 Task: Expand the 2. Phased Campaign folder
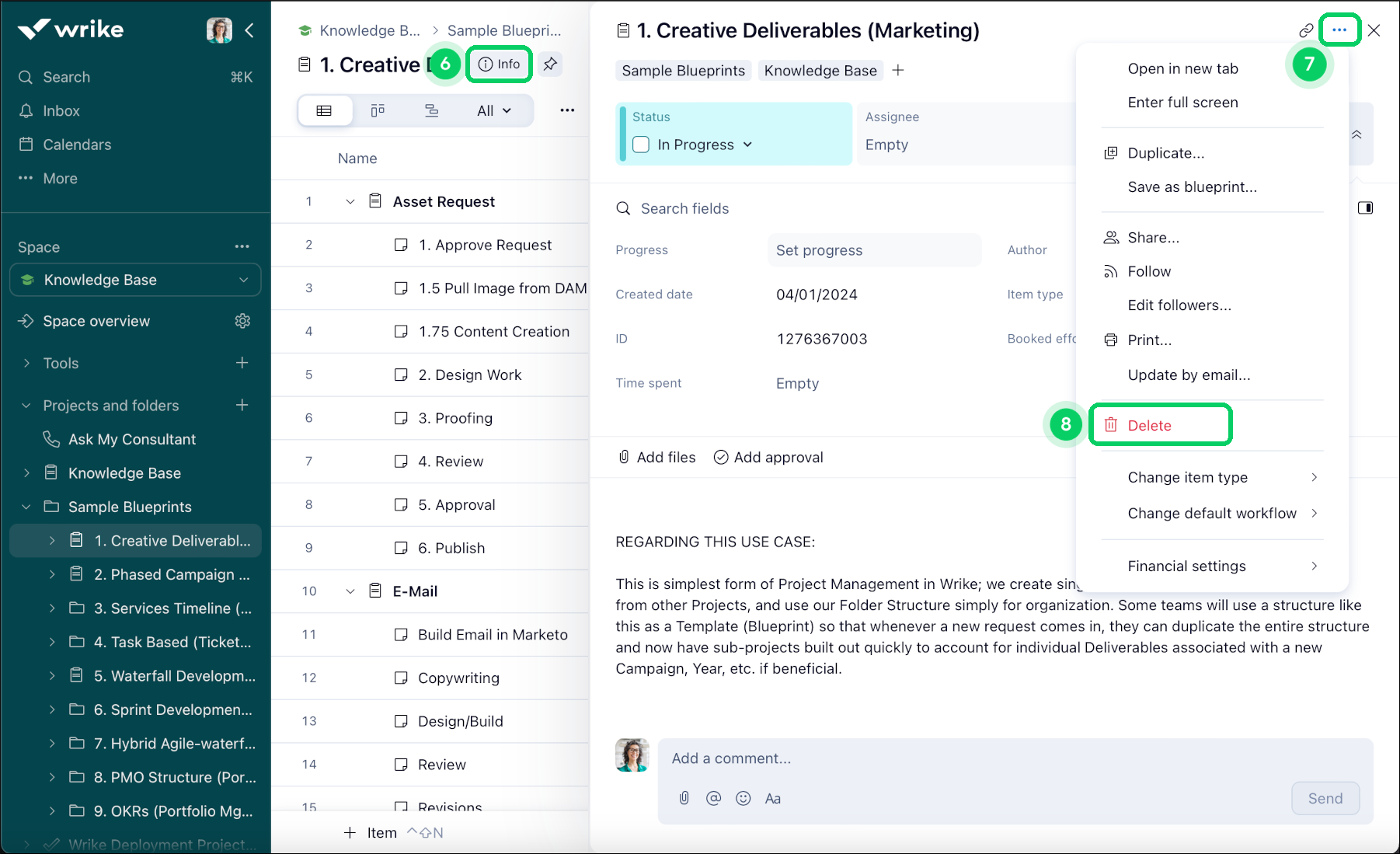(52, 574)
